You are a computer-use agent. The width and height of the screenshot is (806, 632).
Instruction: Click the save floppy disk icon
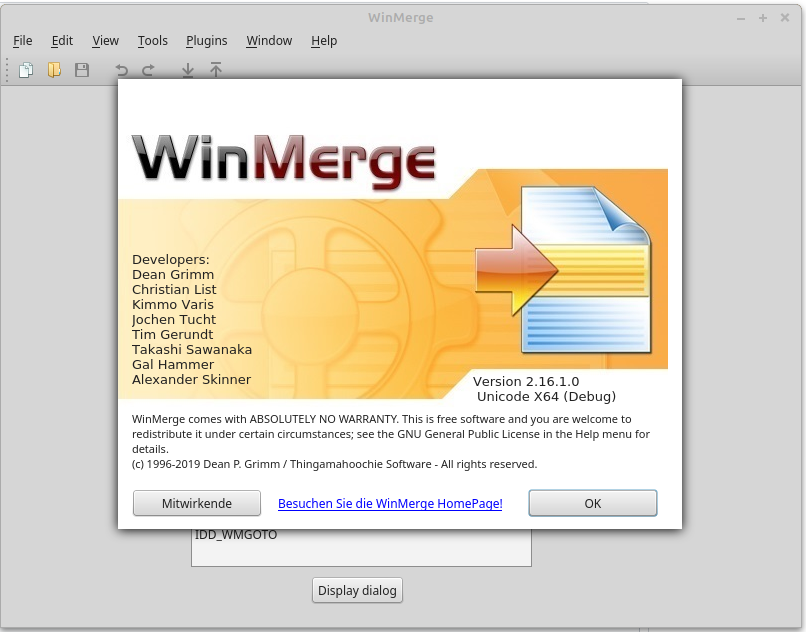click(82, 69)
